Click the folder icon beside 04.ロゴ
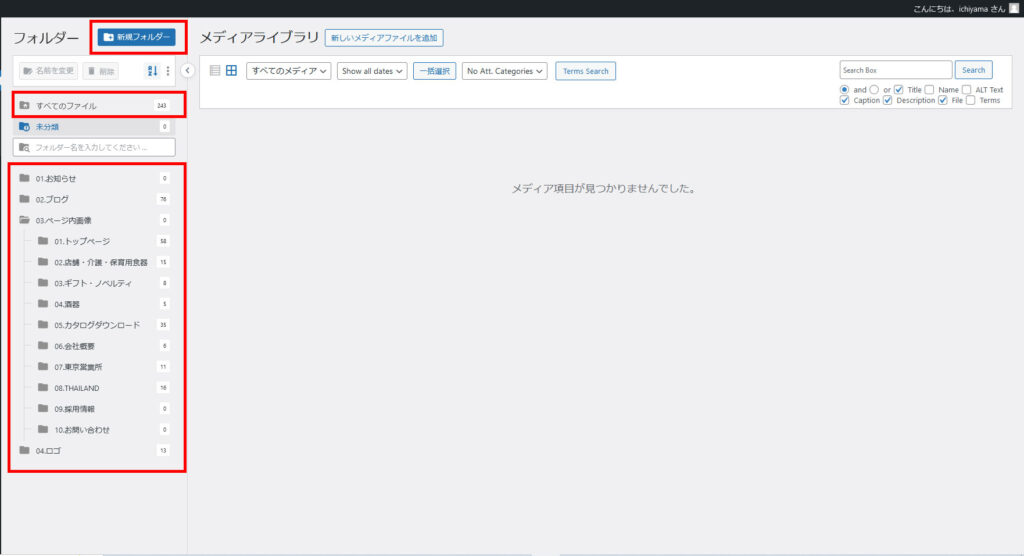Image resolution: width=1024 pixels, height=556 pixels. [x=24, y=450]
